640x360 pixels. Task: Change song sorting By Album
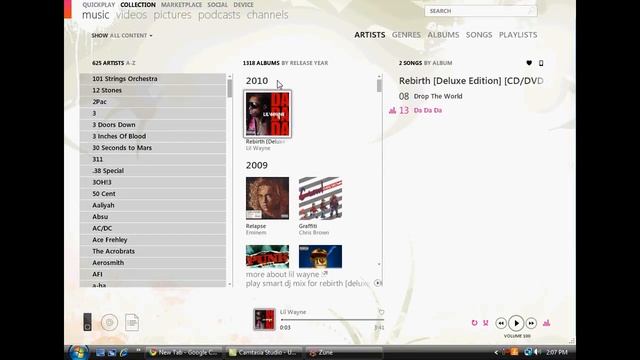coord(438,63)
